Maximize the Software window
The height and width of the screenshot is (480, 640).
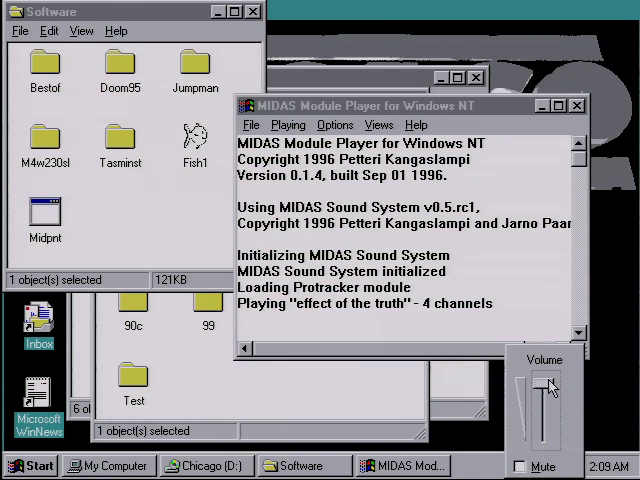point(235,11)
